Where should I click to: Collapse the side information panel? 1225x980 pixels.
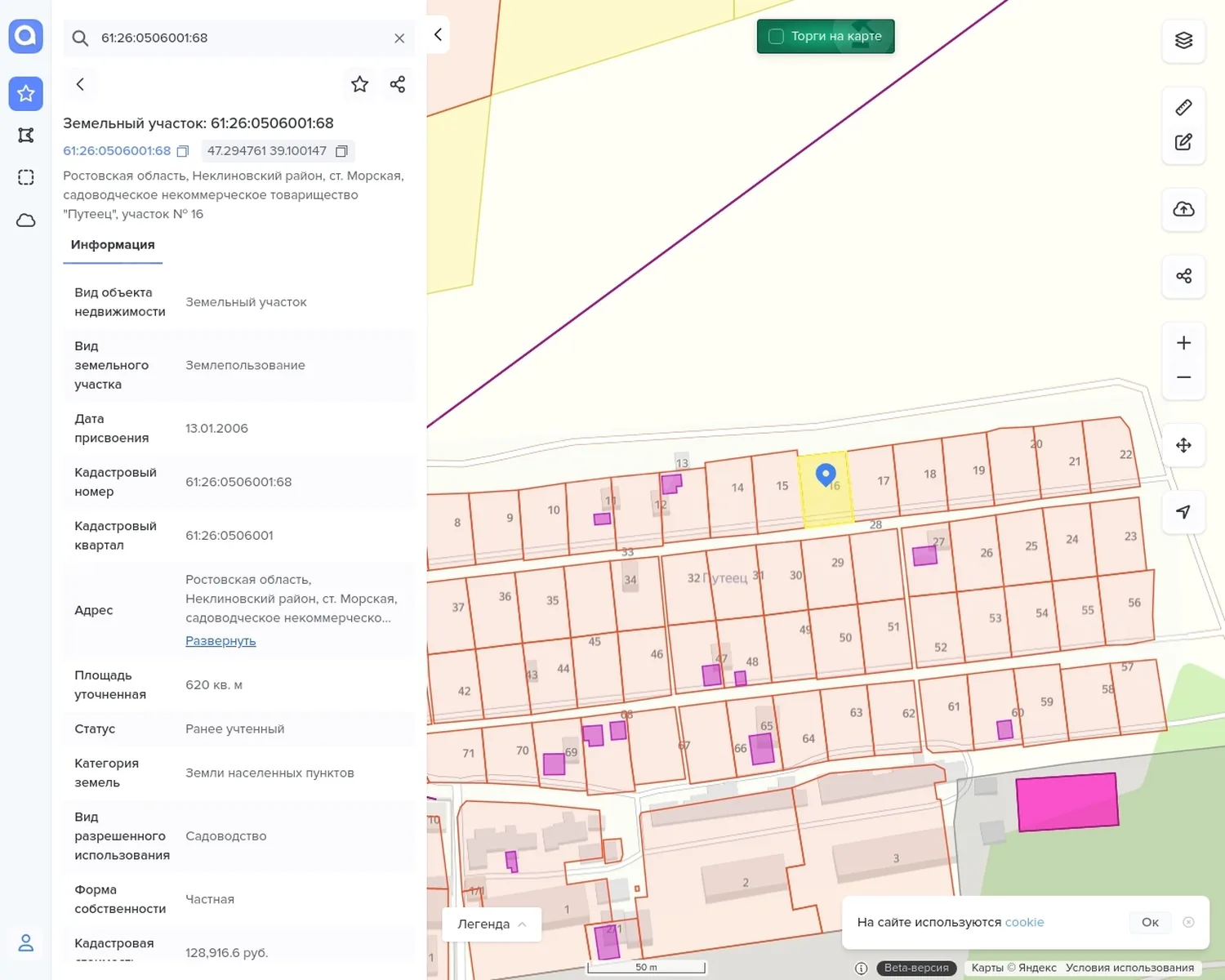pyautogui.click(x=438, y=34)
